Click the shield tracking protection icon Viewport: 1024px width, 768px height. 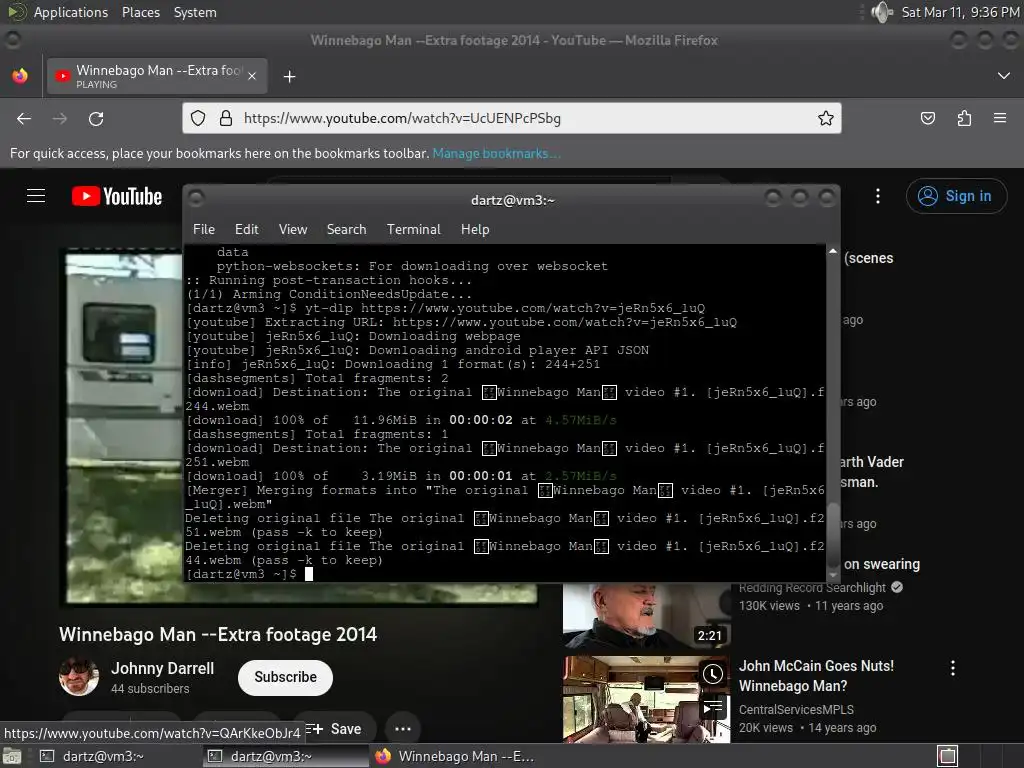tap(198, 118)
